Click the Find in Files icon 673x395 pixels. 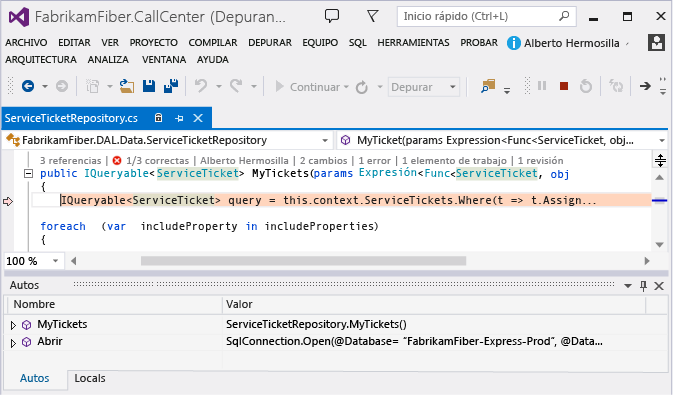(488, 86)
